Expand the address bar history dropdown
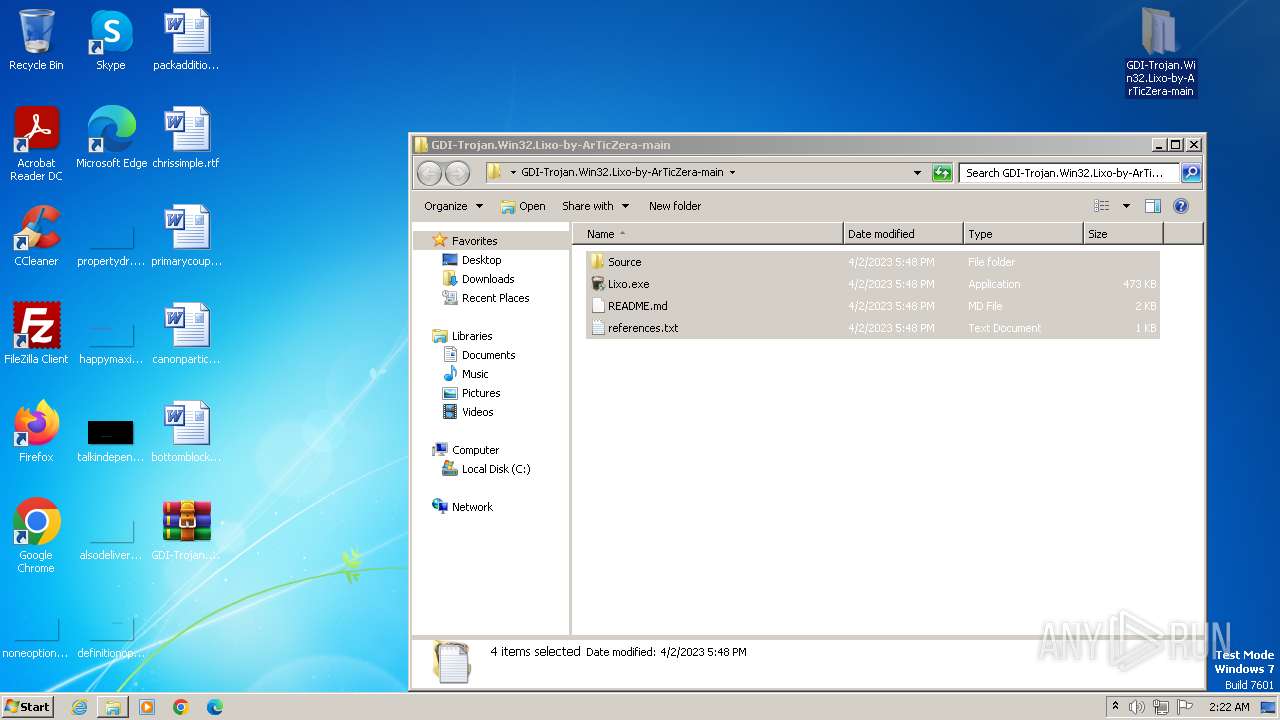The image size is (1280, 720). pos(917,173)
